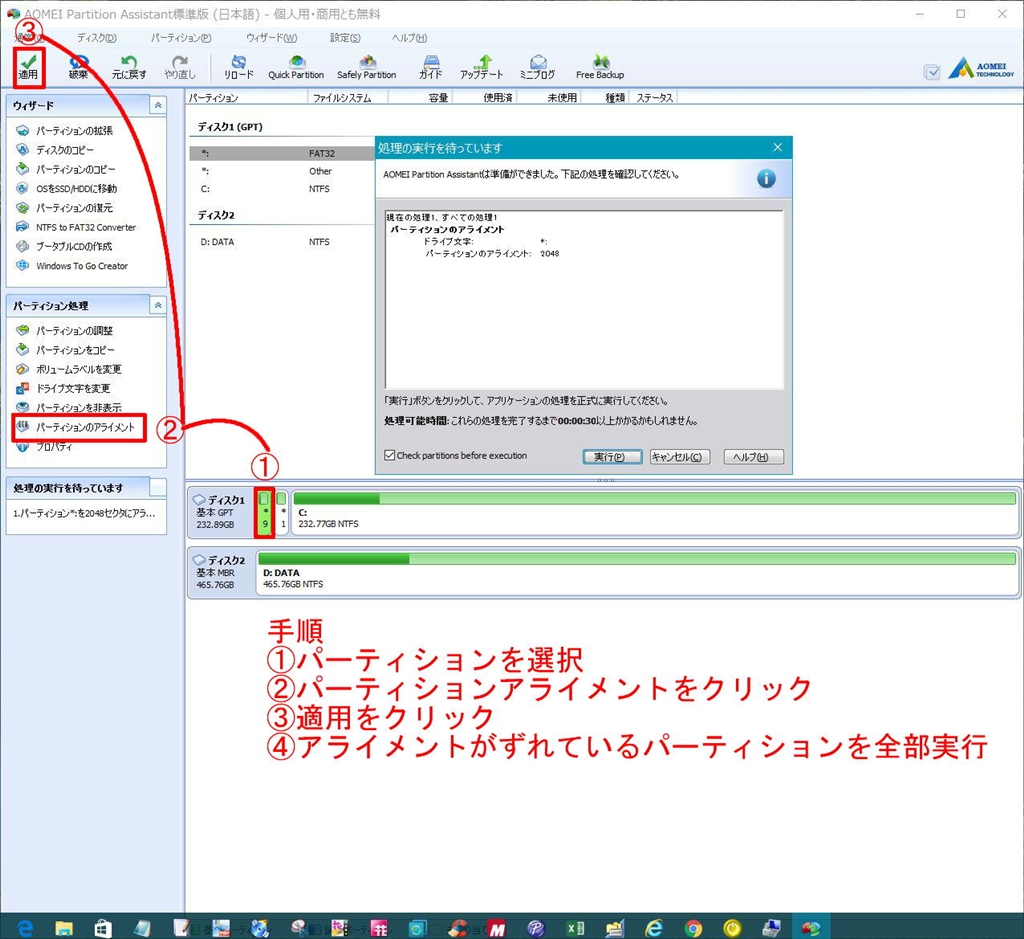Click the ディスク2 基本 MBR disk label
1024x939 pixels.
point(220,572)
